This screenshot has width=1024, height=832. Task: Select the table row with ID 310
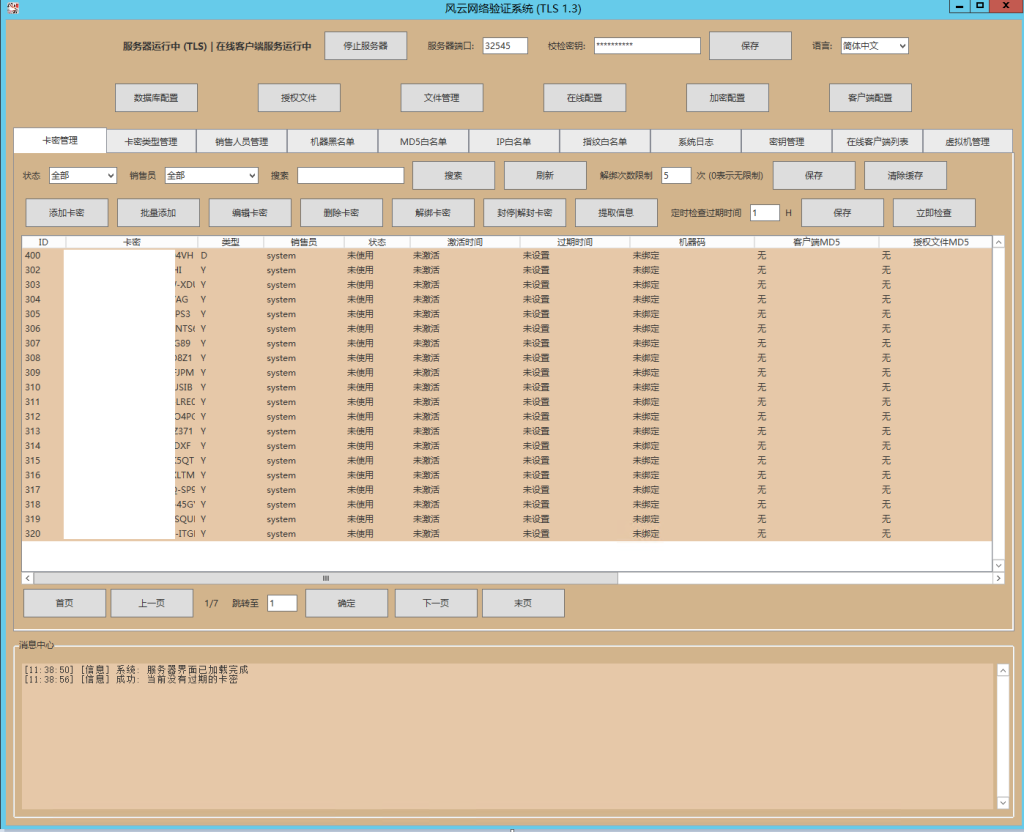(300, 387)
